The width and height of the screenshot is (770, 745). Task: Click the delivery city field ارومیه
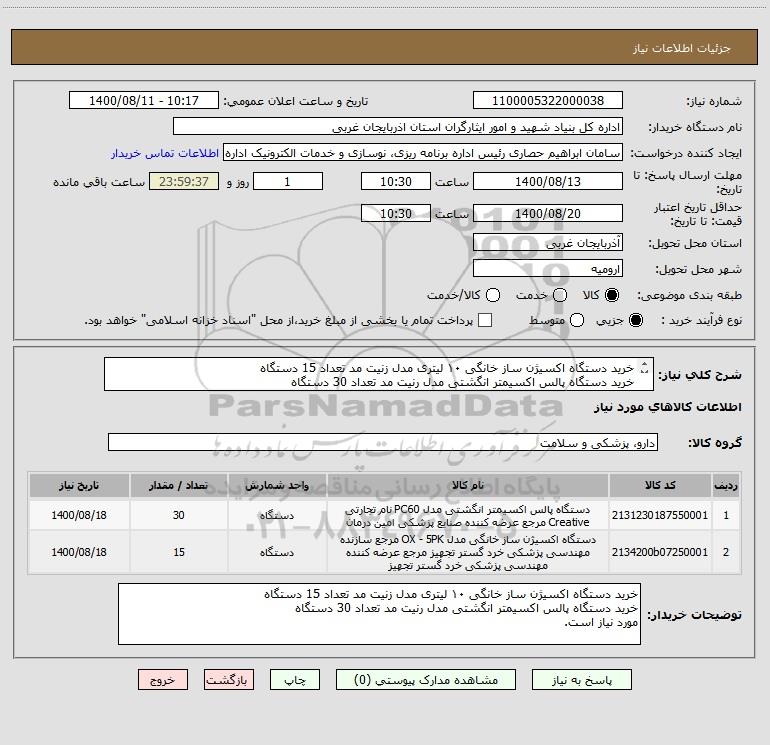click(x=548, y=269)
